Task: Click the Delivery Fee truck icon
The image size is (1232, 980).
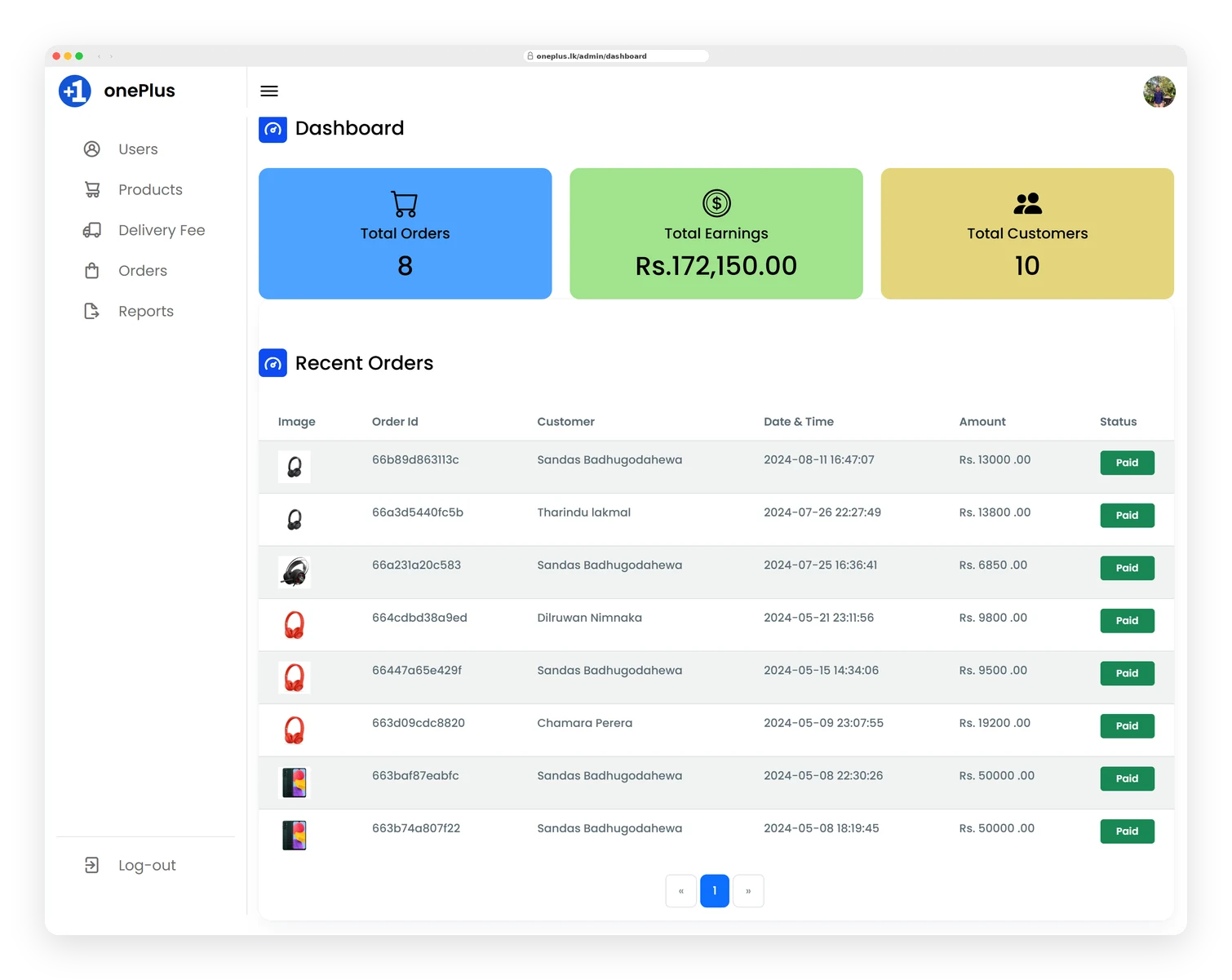Action: point(92,230)
